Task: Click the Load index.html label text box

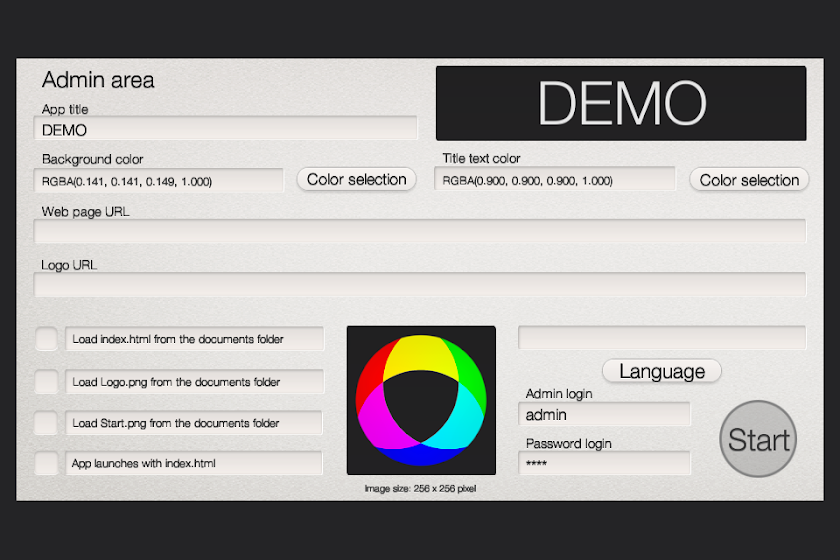Action: click(x=194, y=339)
